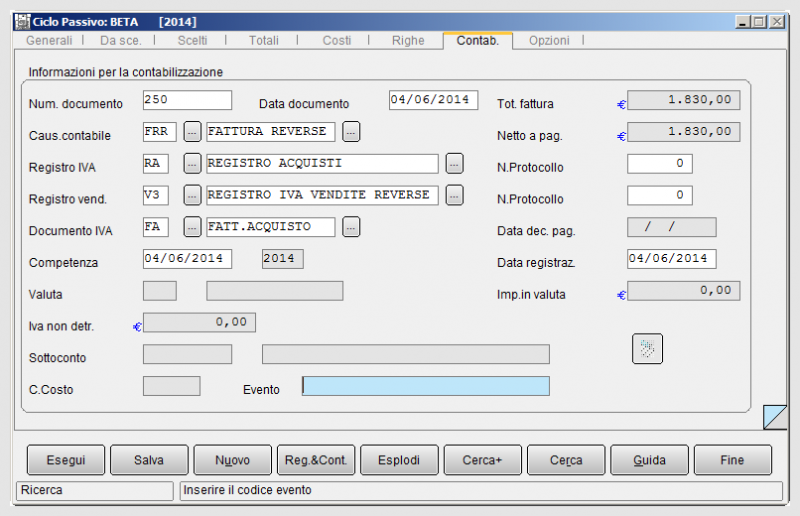Click the Sottoconto description field
Viewport: 800px width, 516px height.
[x=406, y=354]
